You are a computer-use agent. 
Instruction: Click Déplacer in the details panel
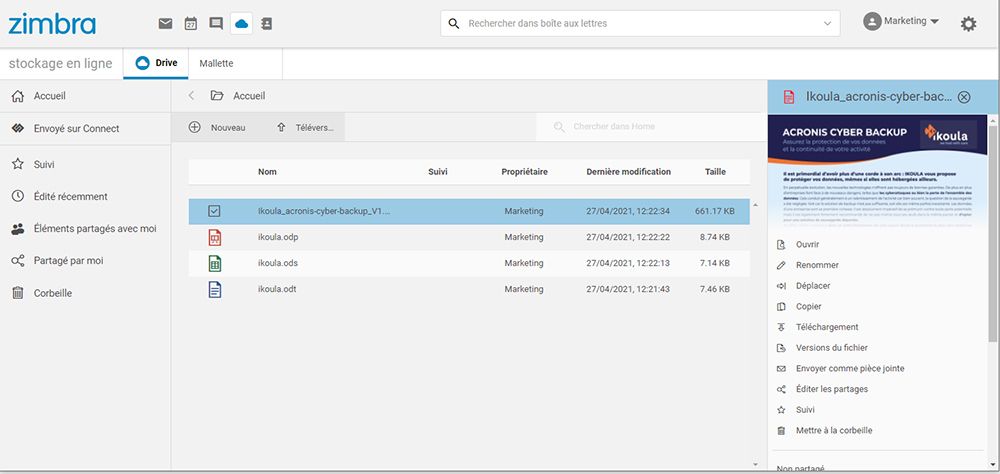pyautogui.click(x=812, y=286)
